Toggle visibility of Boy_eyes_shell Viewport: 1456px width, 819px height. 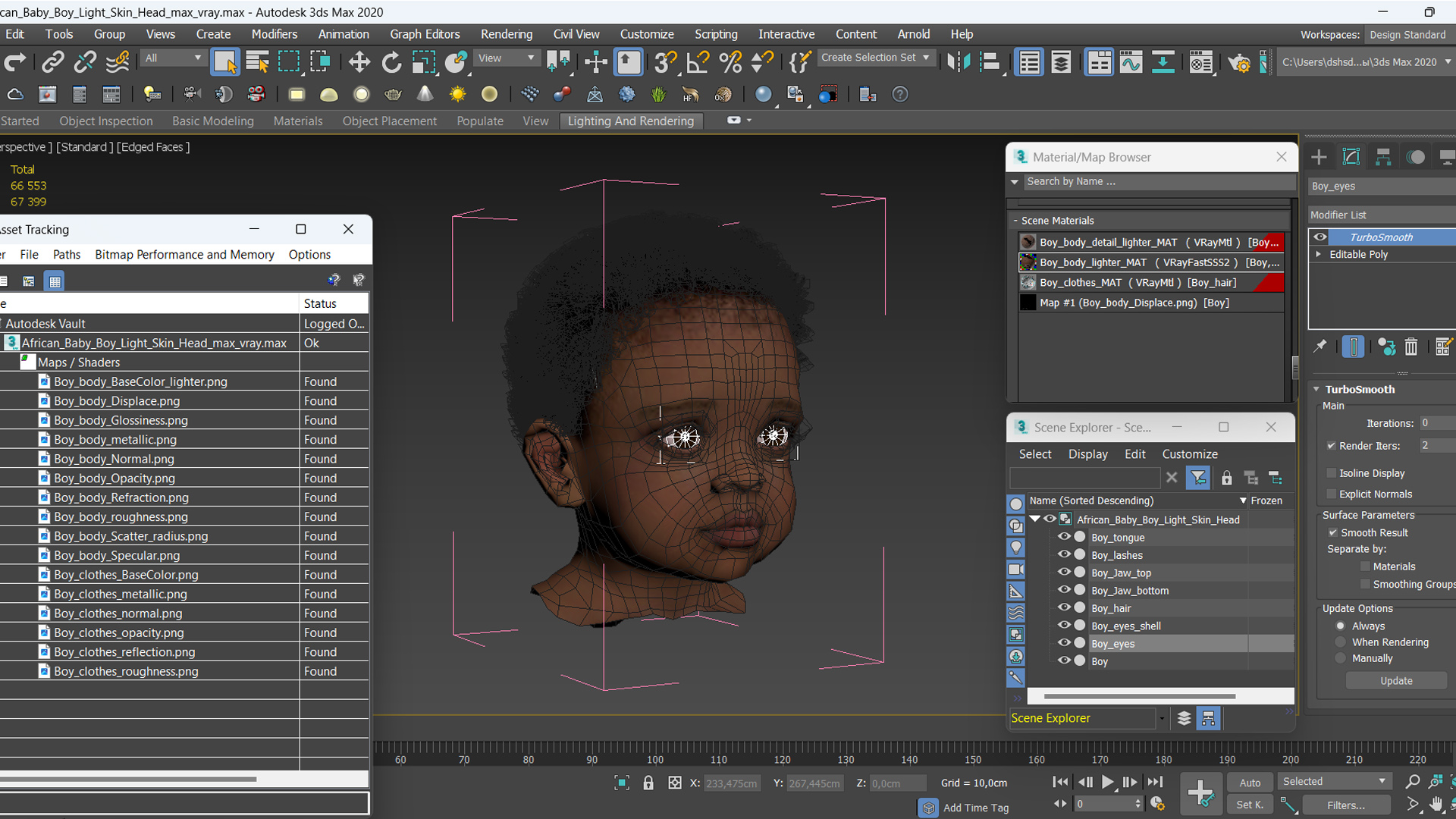(x=1064, y=626)
